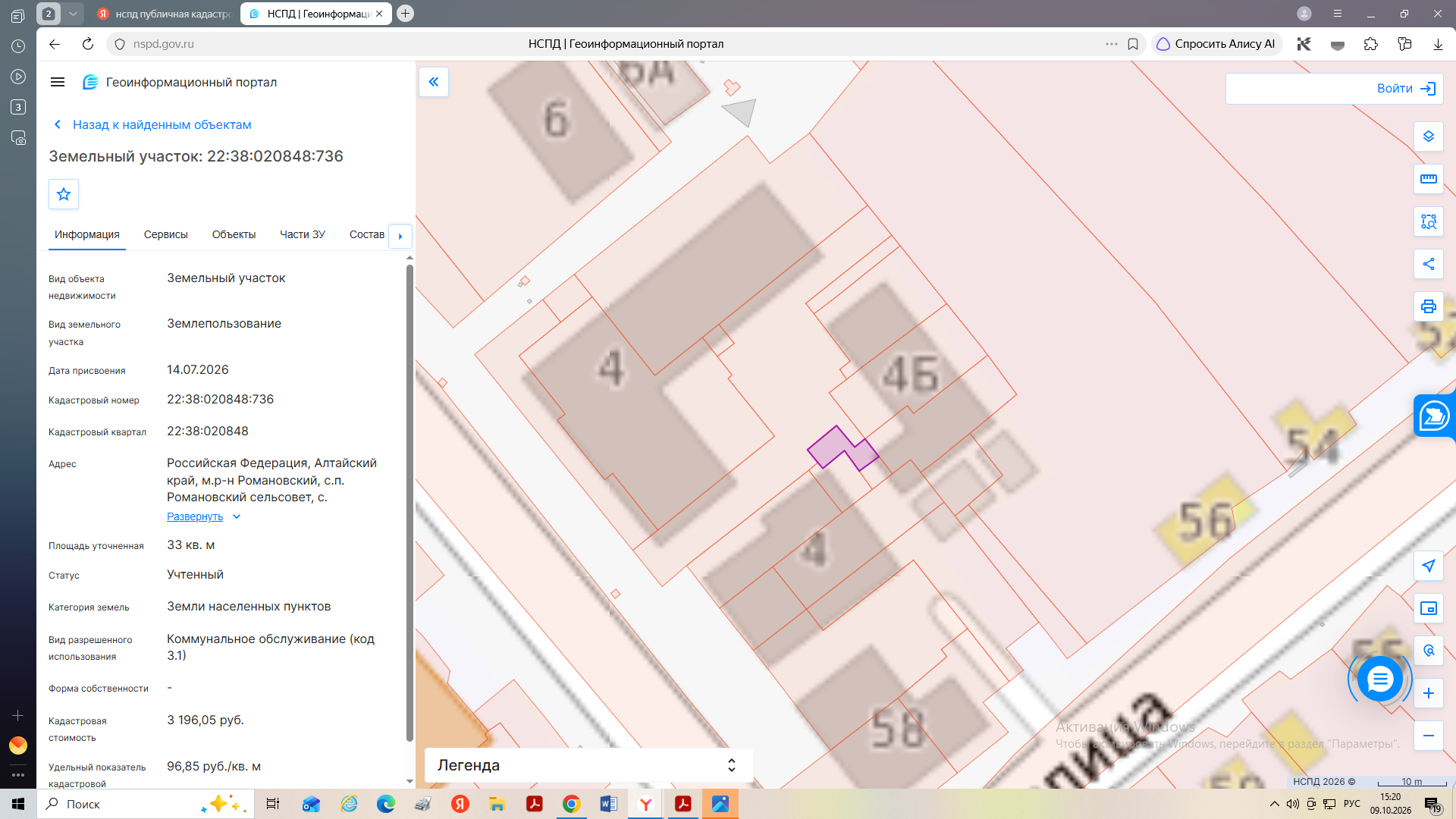1456x819 pixels.
Task: Zoom out on the map
Action: click(1429, 736)
